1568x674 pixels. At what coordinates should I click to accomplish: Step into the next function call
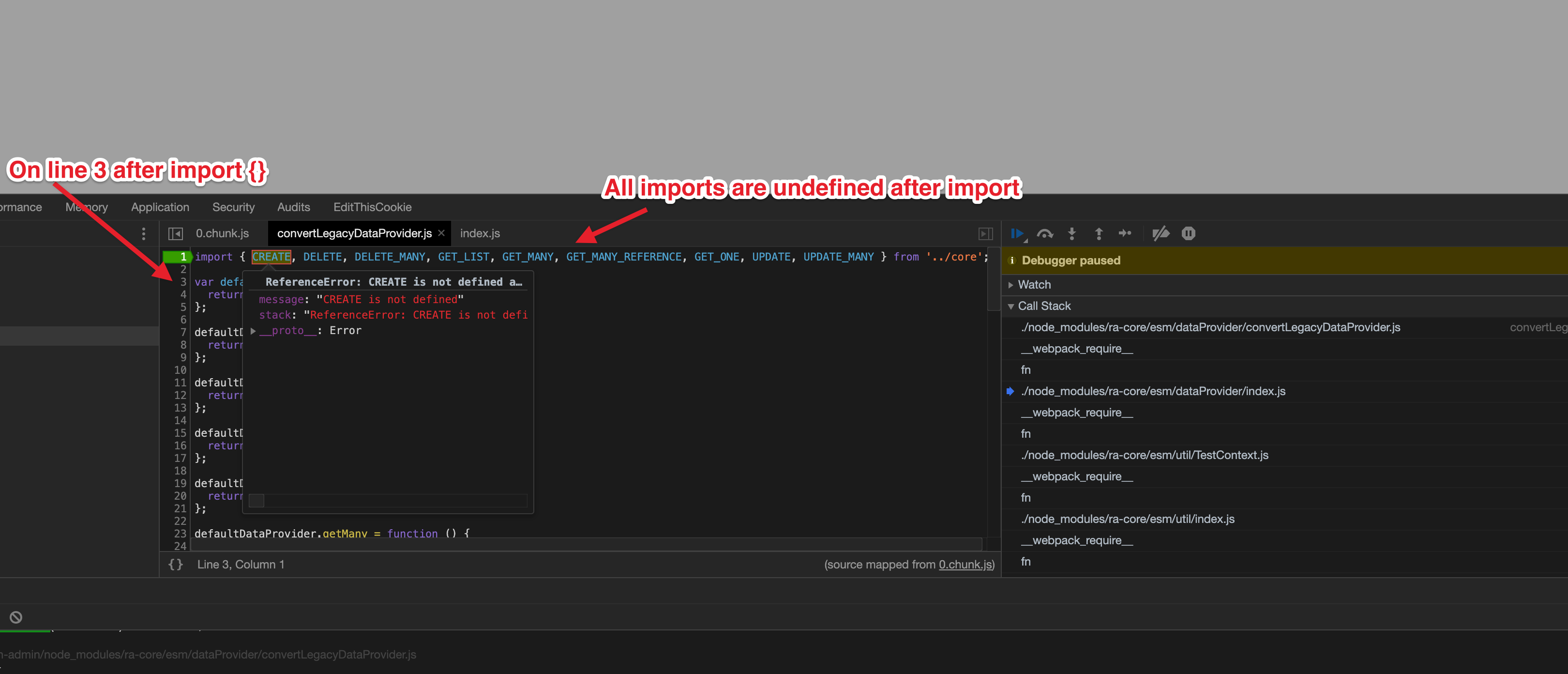(1071, 233)
